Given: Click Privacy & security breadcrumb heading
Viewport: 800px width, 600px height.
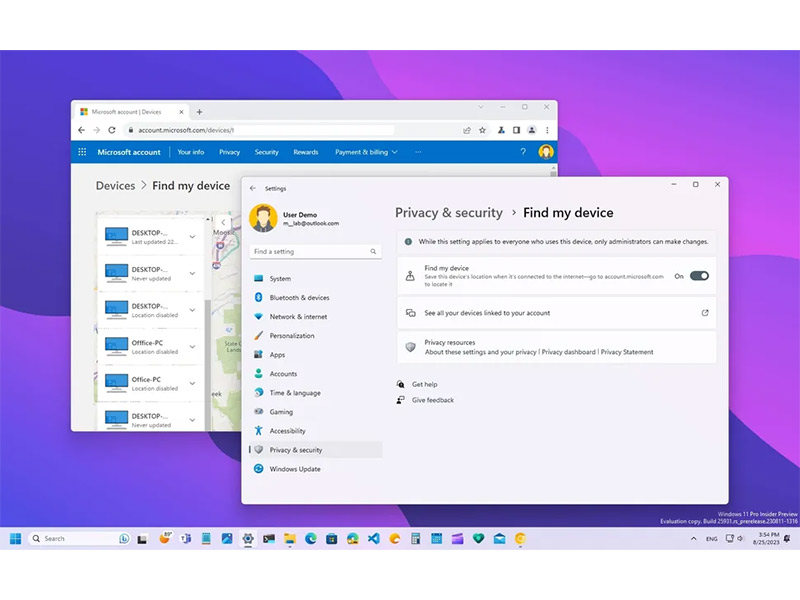Looking at the screenshot, I should tap(449, 213).
